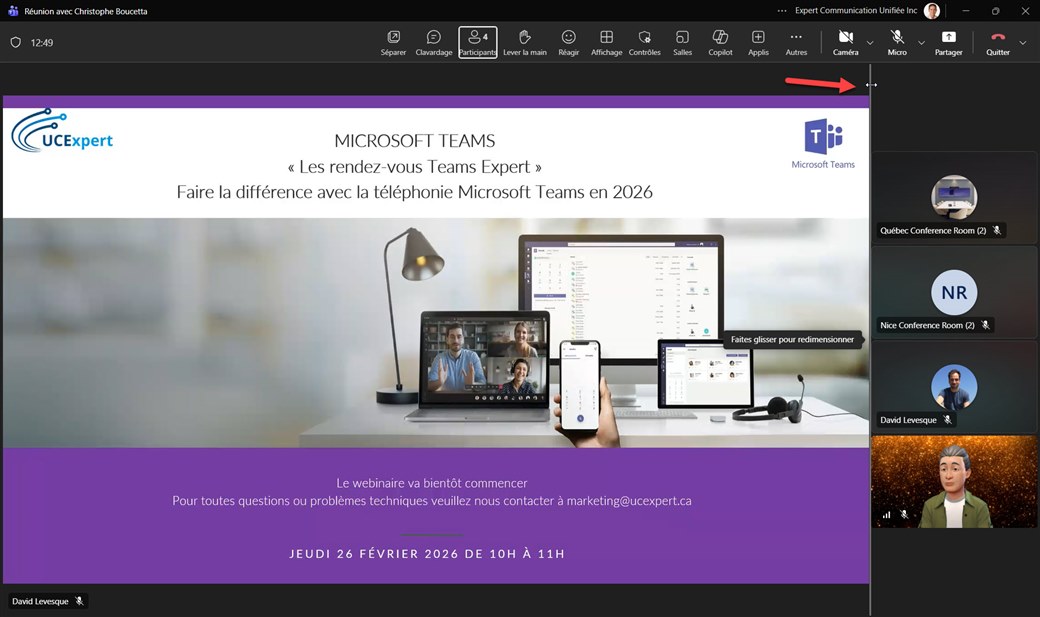Open the Contrôles menu
Screen dimensions: 1040x617
click(x=645, y=42)
